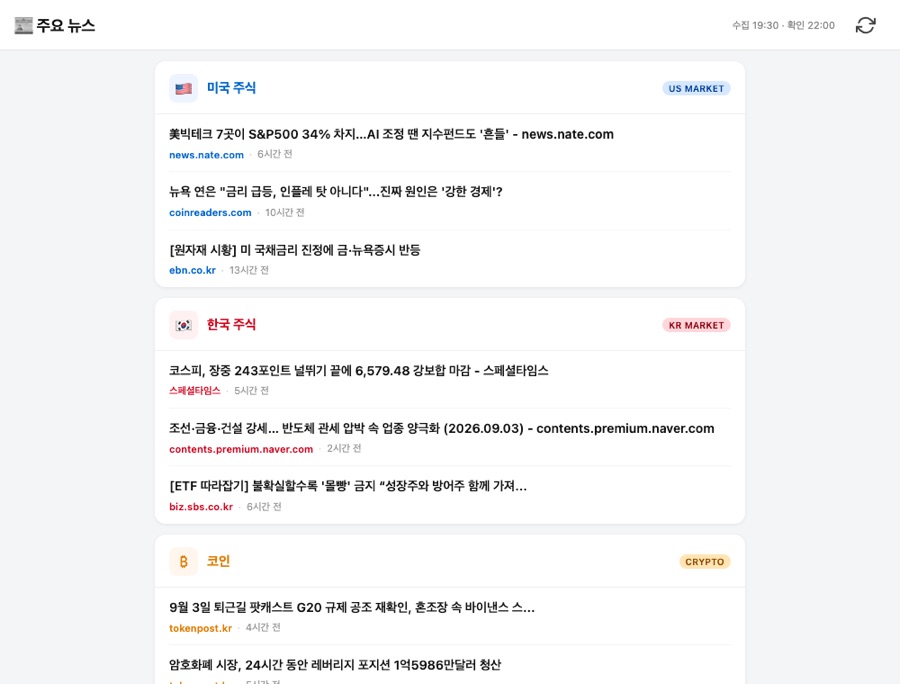Click the biz.sbs.co.kr source link
900x684 pixels.
(x=201, y=507)
